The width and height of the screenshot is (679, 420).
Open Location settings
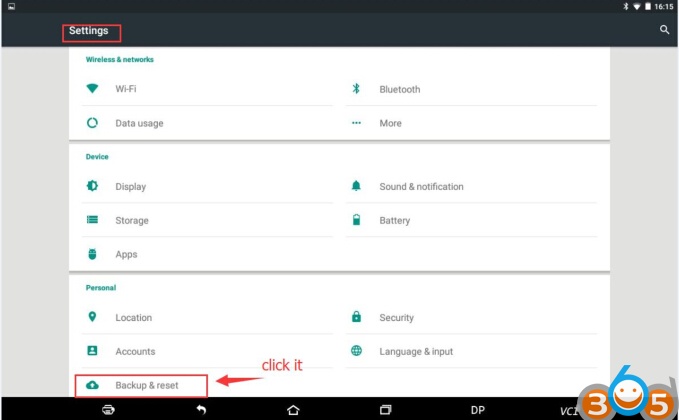(x=207, y=317)
